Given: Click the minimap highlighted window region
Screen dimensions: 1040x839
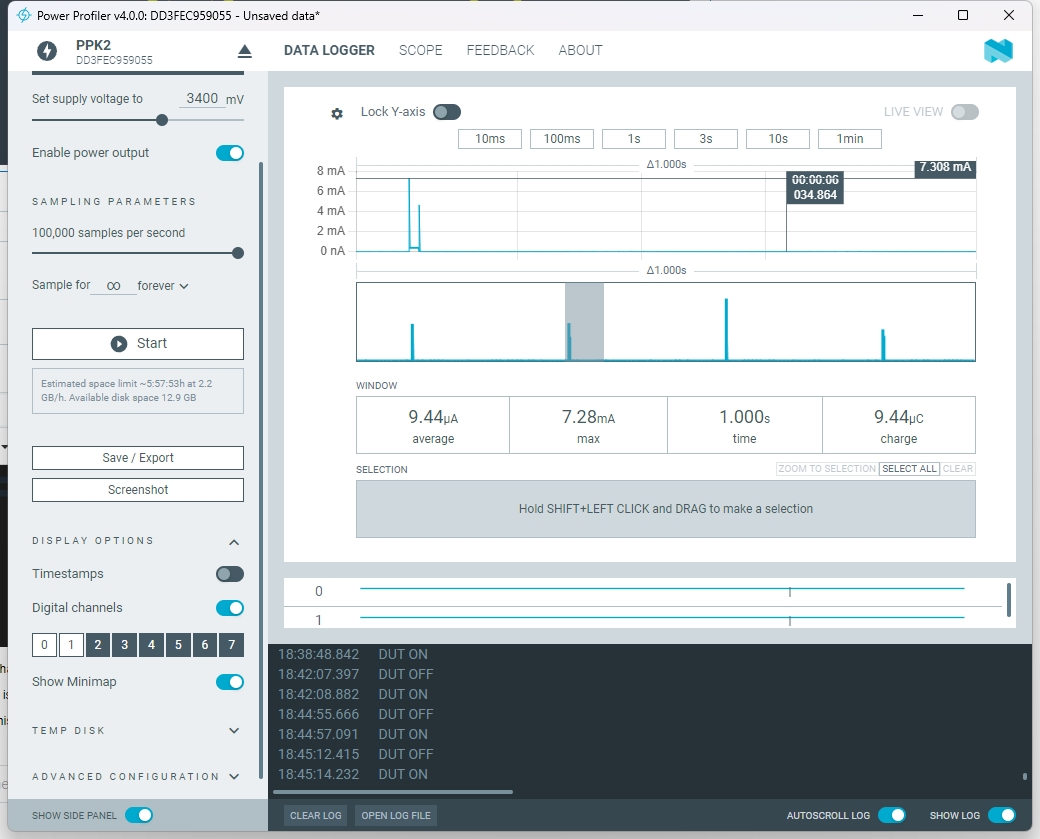Looking at the screenshot, I should click(584, 322).
